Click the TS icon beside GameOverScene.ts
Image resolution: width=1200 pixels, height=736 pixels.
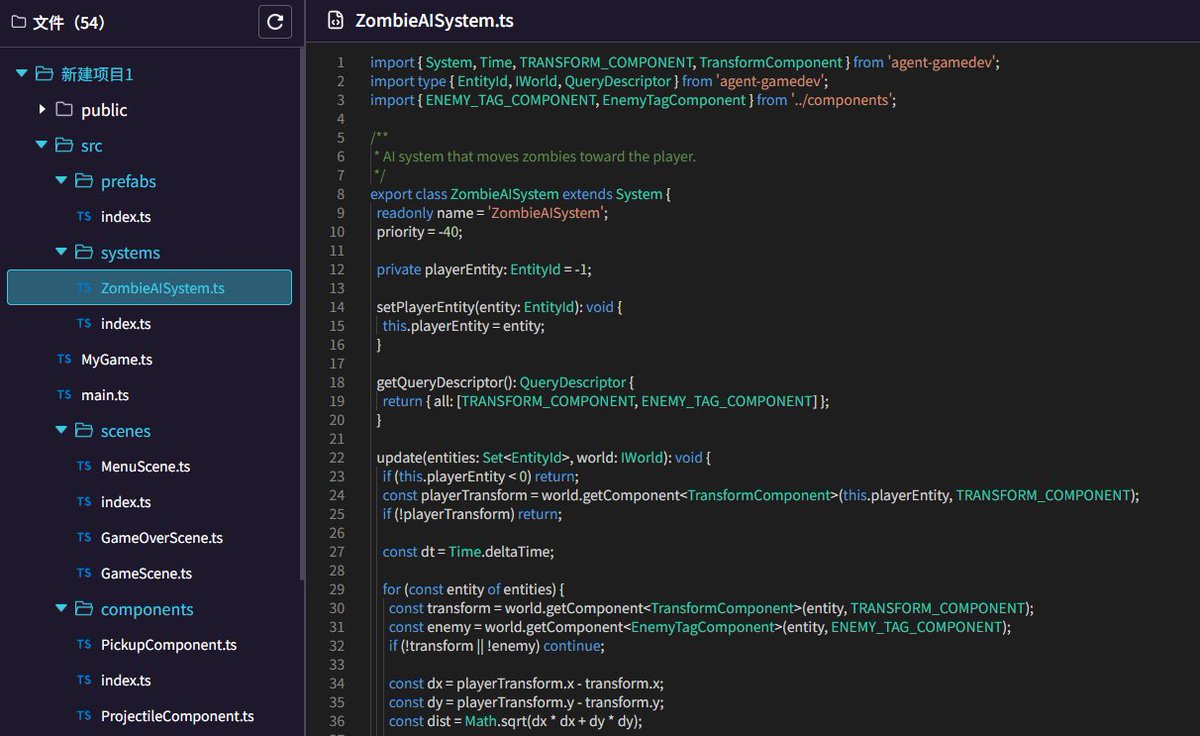pyautogui.click(x=84, y=537)
